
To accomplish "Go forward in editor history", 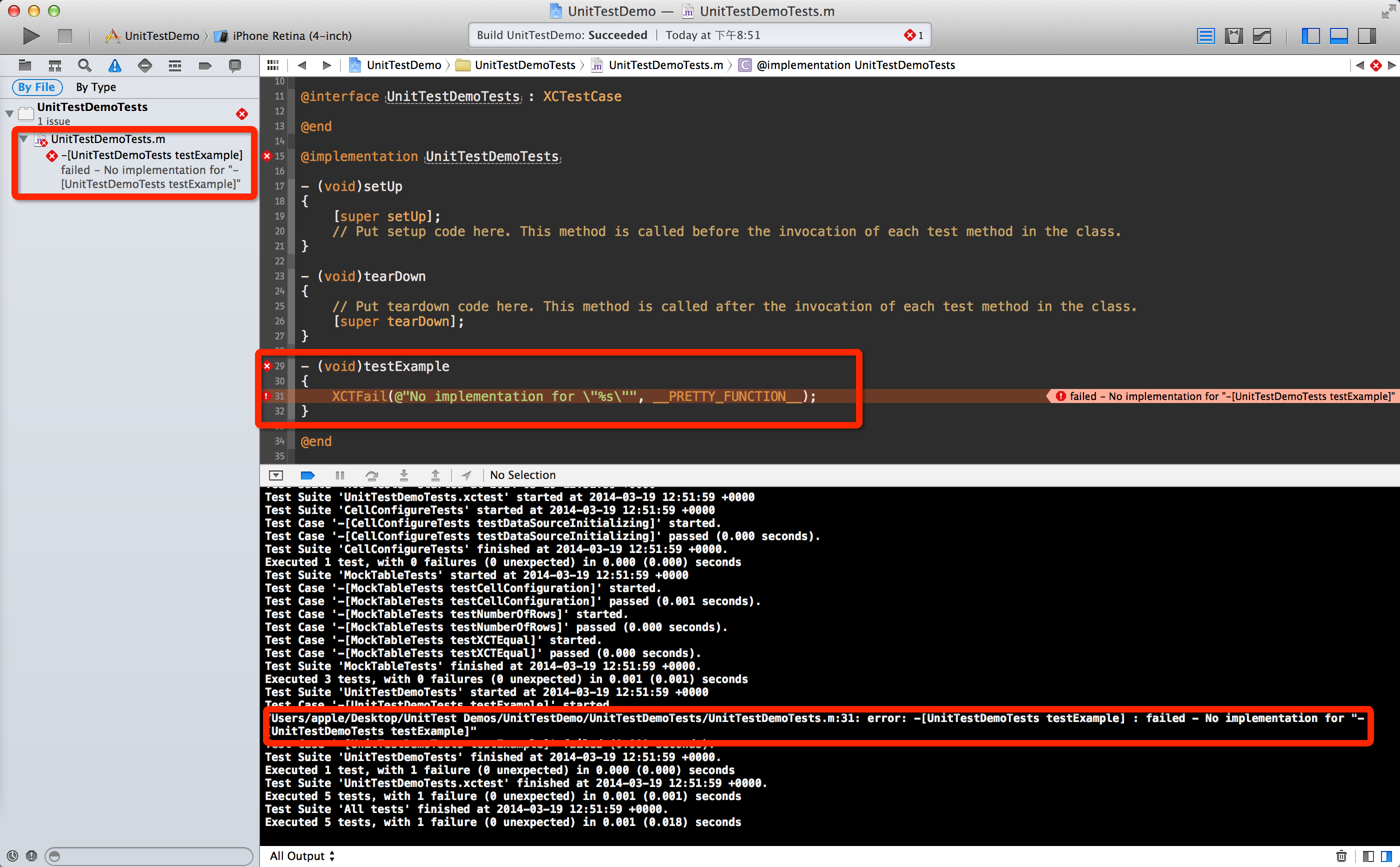I will 327,65.
